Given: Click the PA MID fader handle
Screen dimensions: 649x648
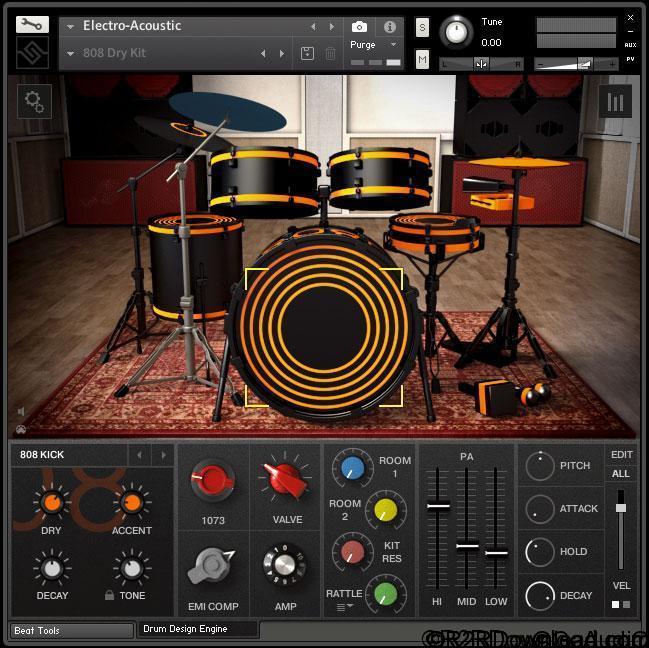Looking at the screenshot, I should click(467, 546).
